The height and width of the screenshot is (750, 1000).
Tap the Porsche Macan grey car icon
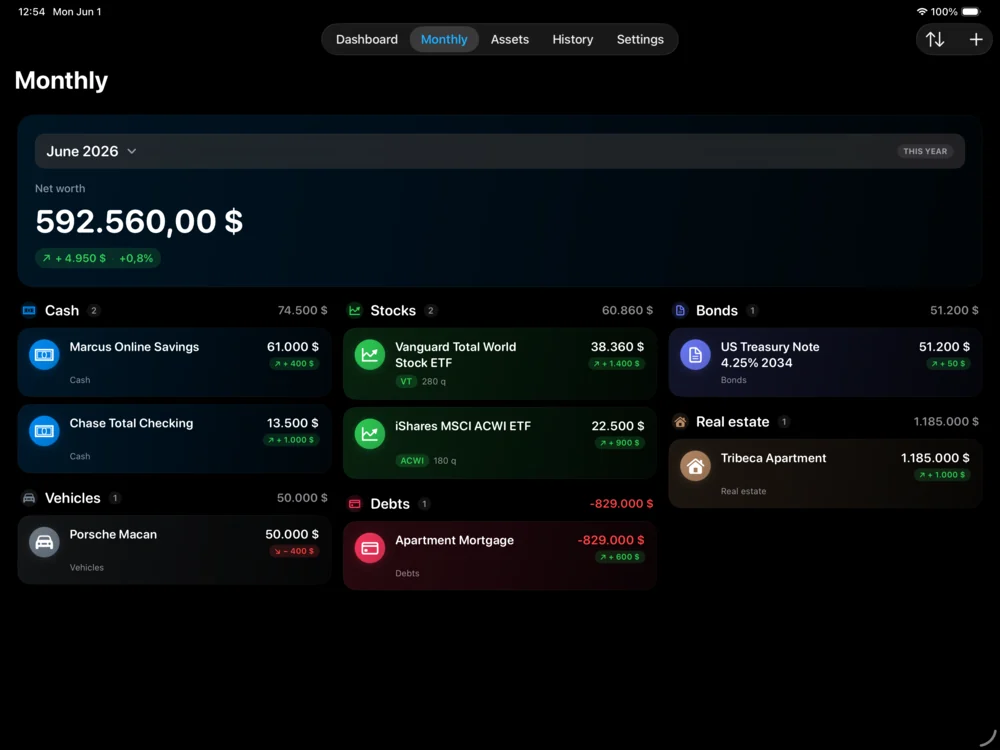click(x=44, y=542)
